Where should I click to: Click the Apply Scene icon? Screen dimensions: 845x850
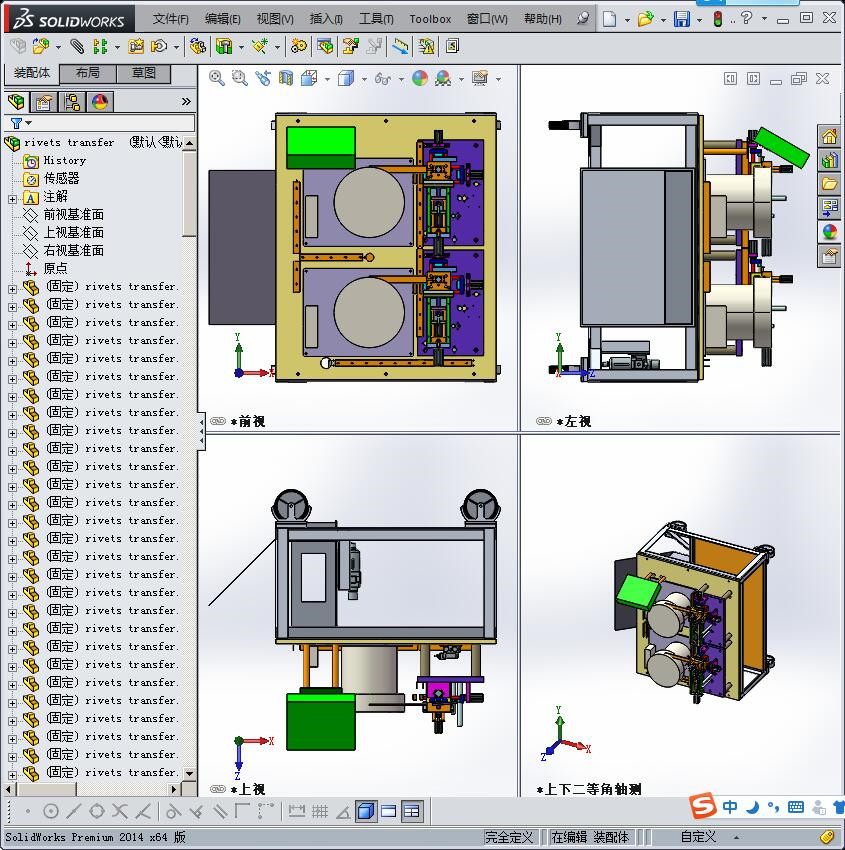443,79
